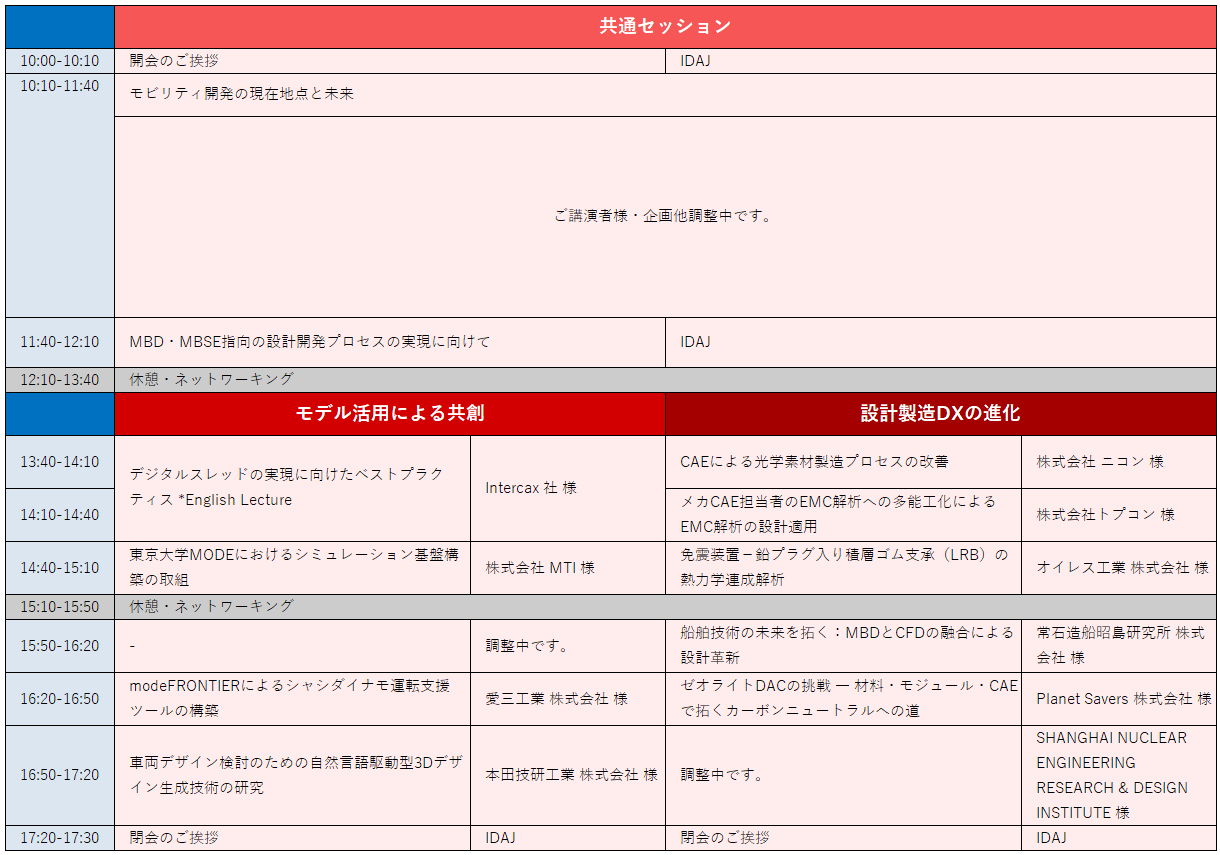The image size is (1220, 855).
Task: Select the 16:20-16:50 time cell
Action: click(x=60, y=699)
